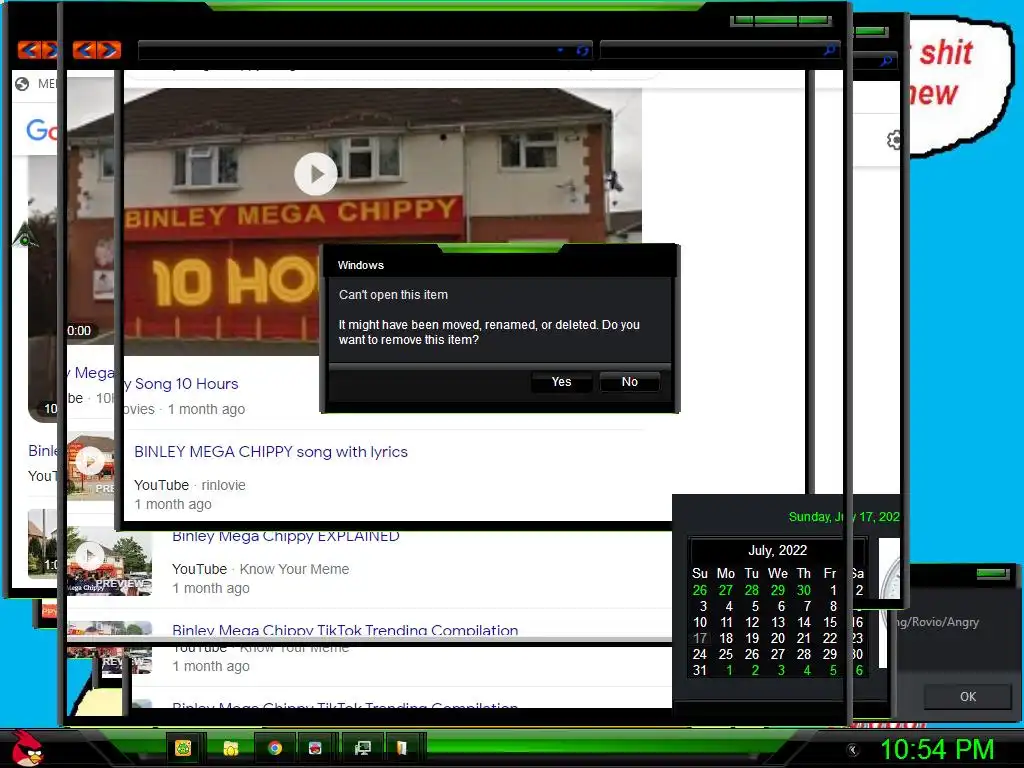Open the yellow folder taskbar icon

[x=231, y=748]
